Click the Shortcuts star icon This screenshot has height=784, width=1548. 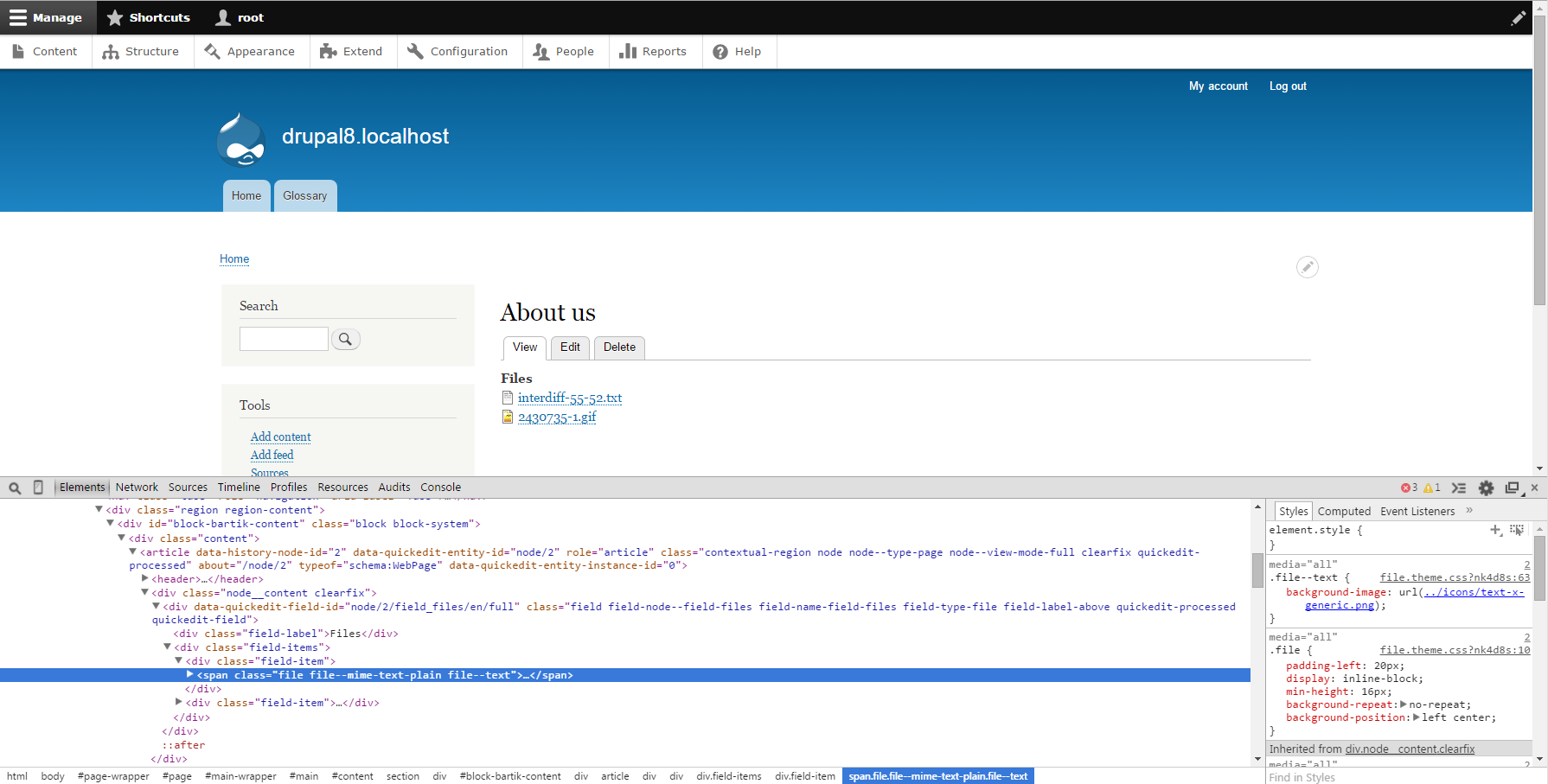(x=115, y=17)
